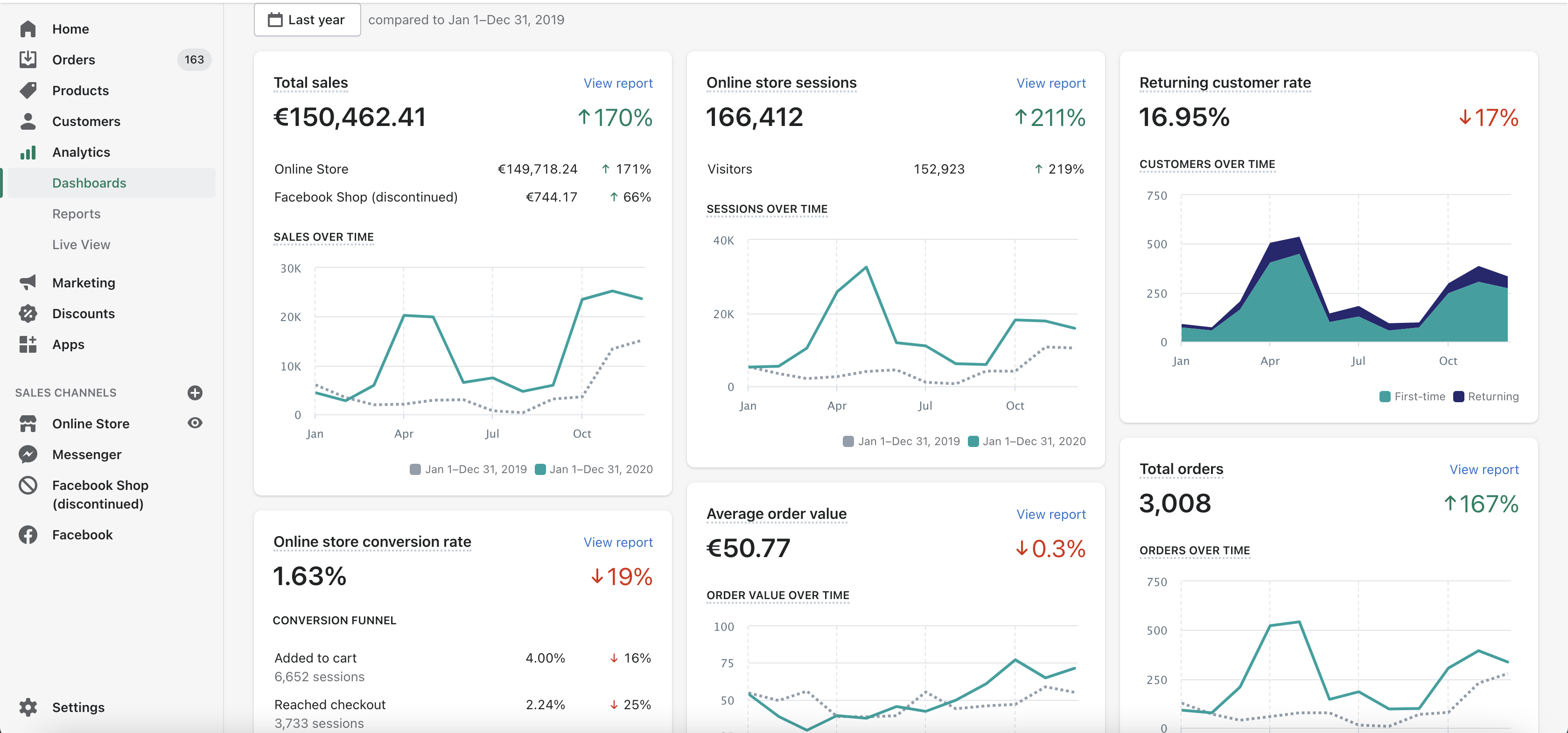
Task: Open the Home menu item
Action: pos(70,28)
